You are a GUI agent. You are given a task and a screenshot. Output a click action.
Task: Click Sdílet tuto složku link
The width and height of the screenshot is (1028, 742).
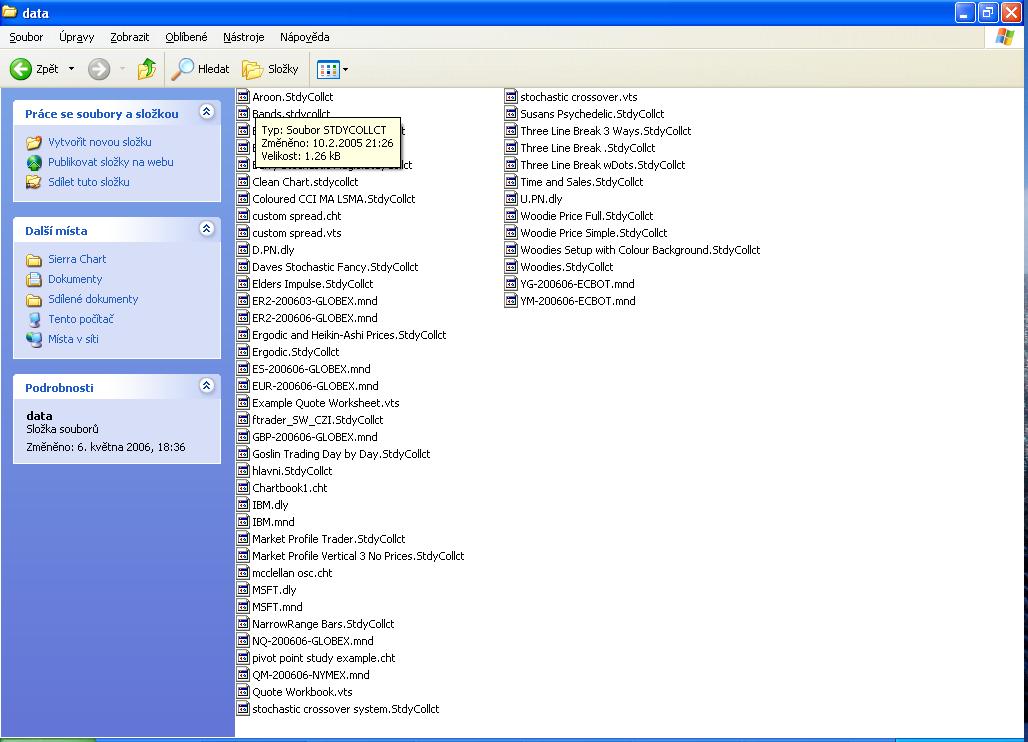coord(89,182)
